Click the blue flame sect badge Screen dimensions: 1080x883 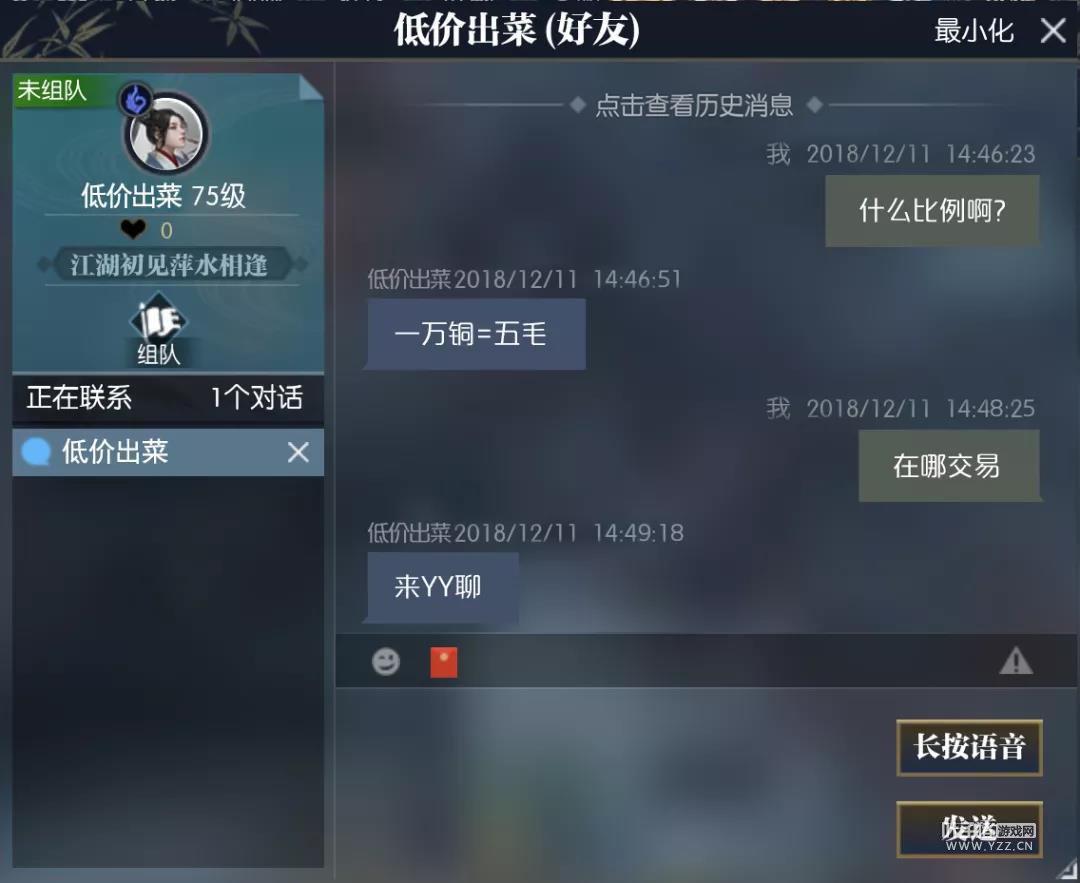coord(136,101)
